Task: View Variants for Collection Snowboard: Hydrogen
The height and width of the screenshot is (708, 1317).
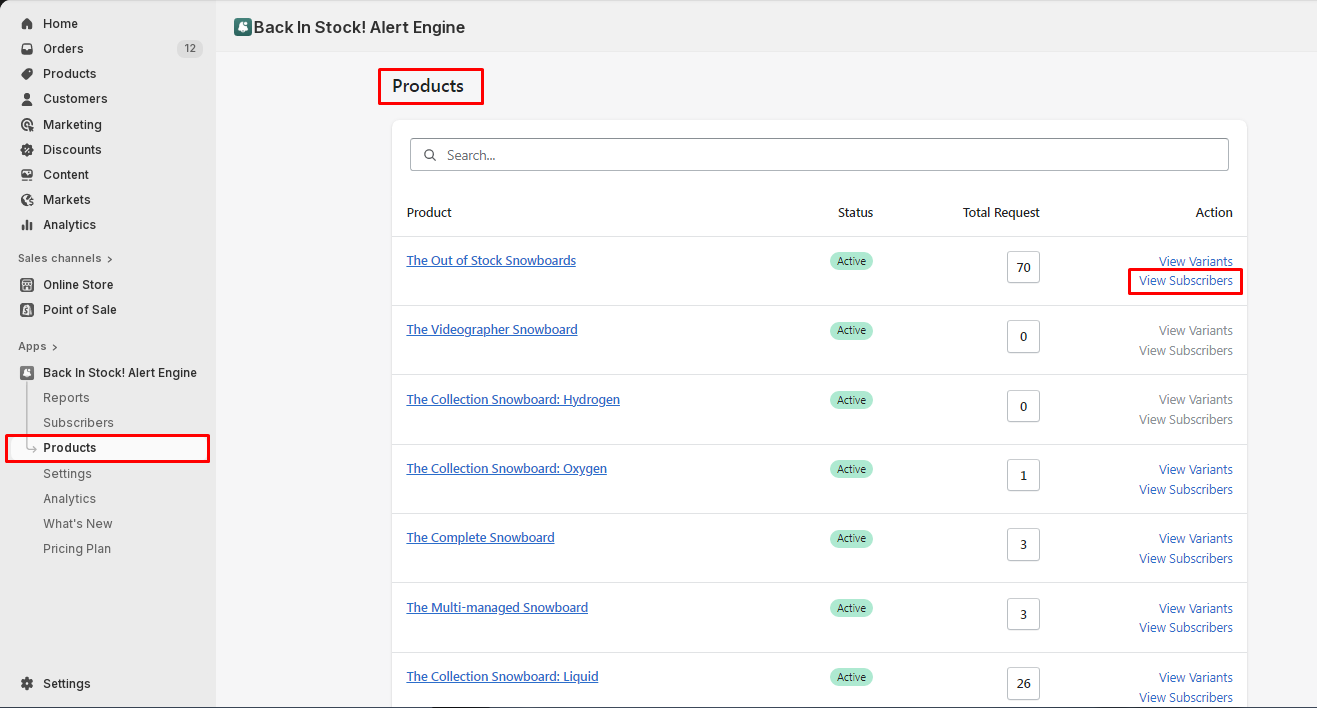Action: point(1195,399)
